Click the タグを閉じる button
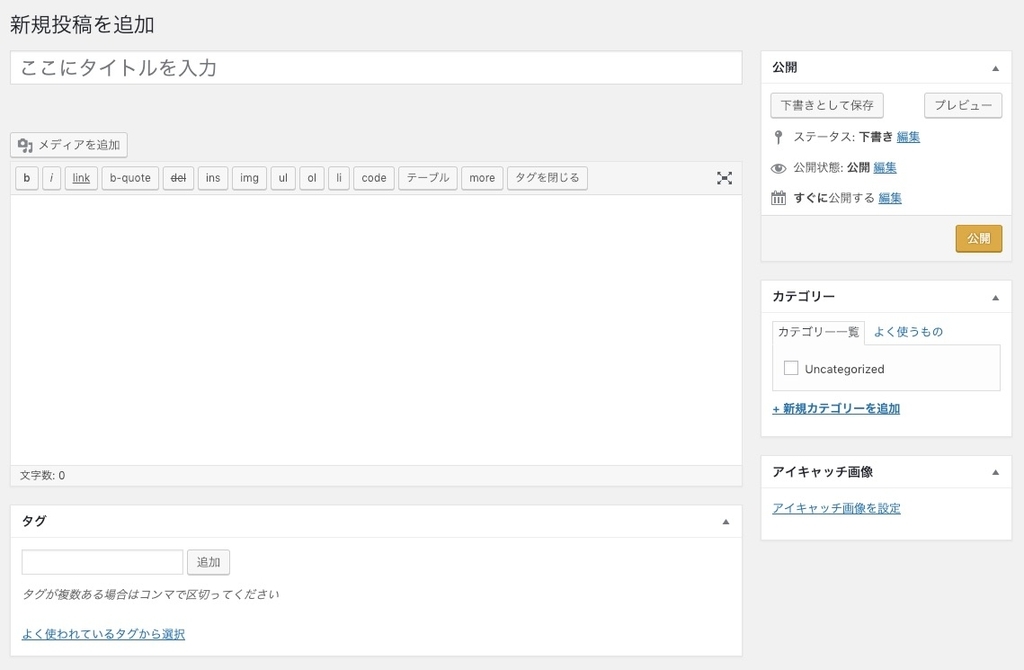 pyautogui.click(x=547, y=178)
